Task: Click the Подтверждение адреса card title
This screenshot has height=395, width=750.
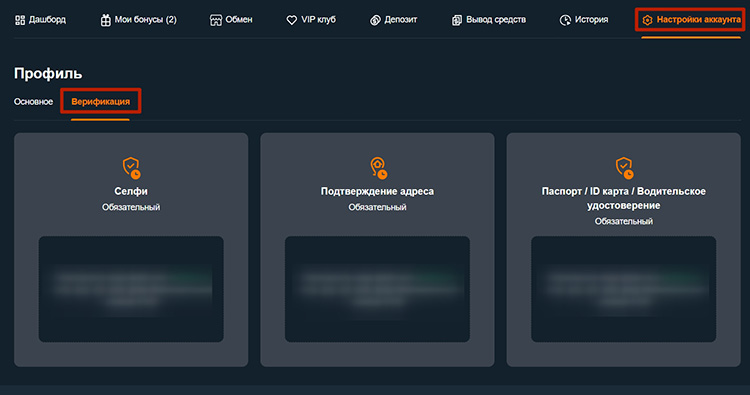Action: pos(377,191)
